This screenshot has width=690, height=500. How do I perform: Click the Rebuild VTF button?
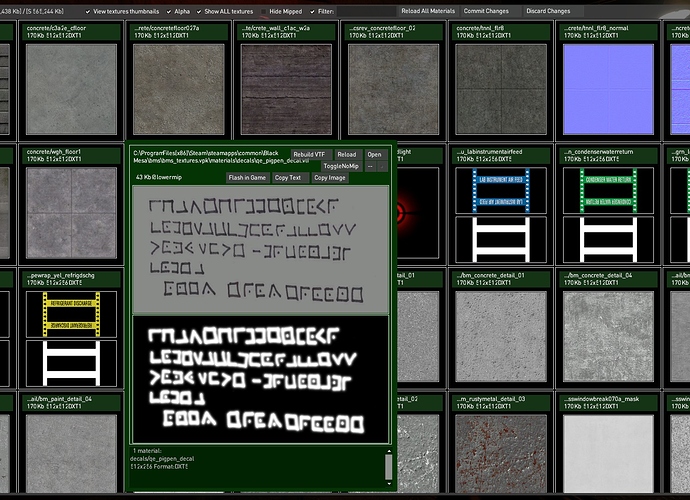coord(309,155)
